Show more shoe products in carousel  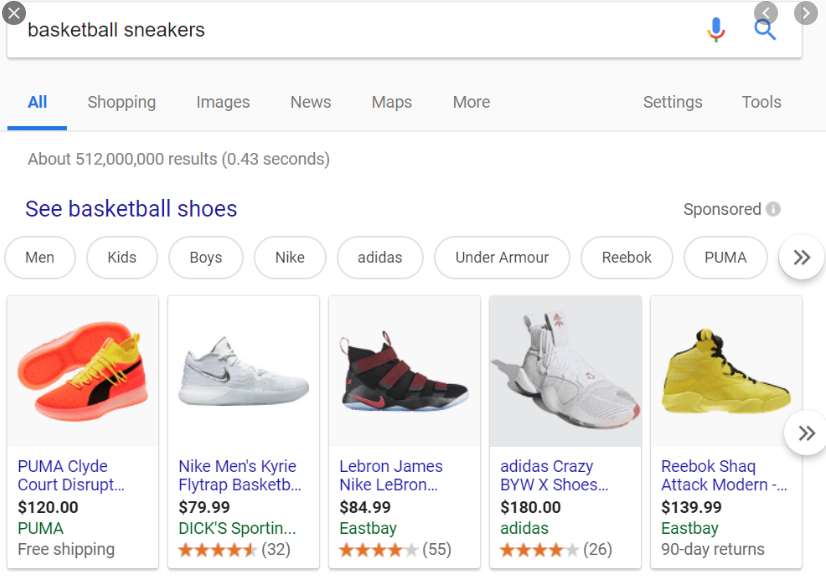pyautogui.click(x=807, y=433)
